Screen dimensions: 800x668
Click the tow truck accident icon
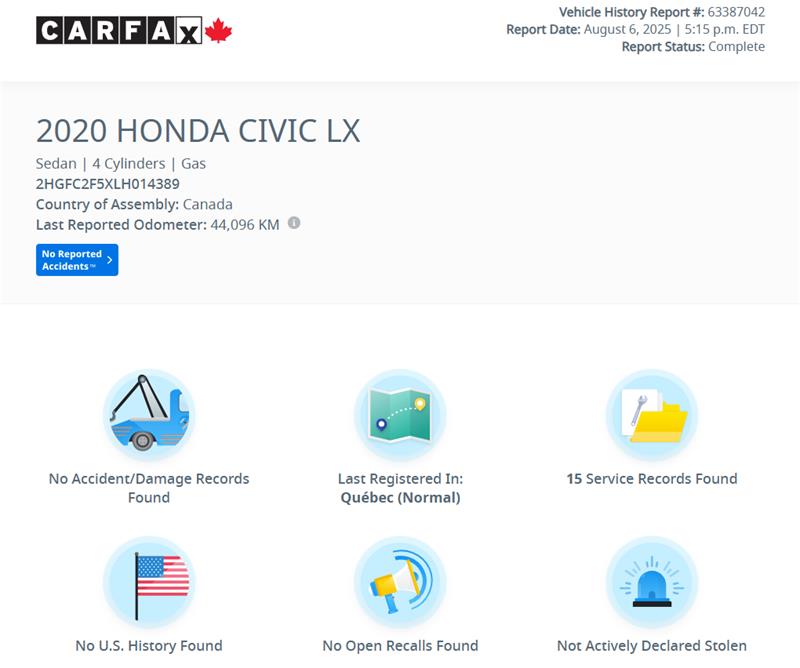click(149, 415)
